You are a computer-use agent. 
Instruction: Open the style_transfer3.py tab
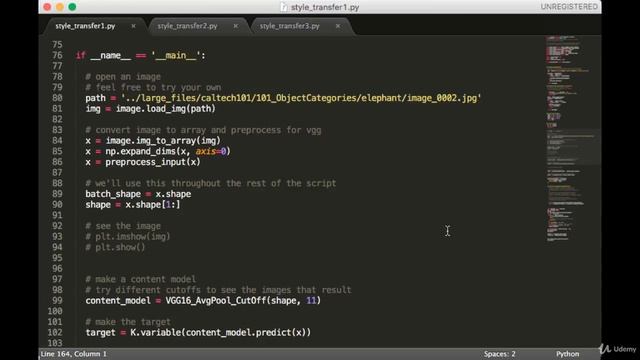(x=289, y=26)
